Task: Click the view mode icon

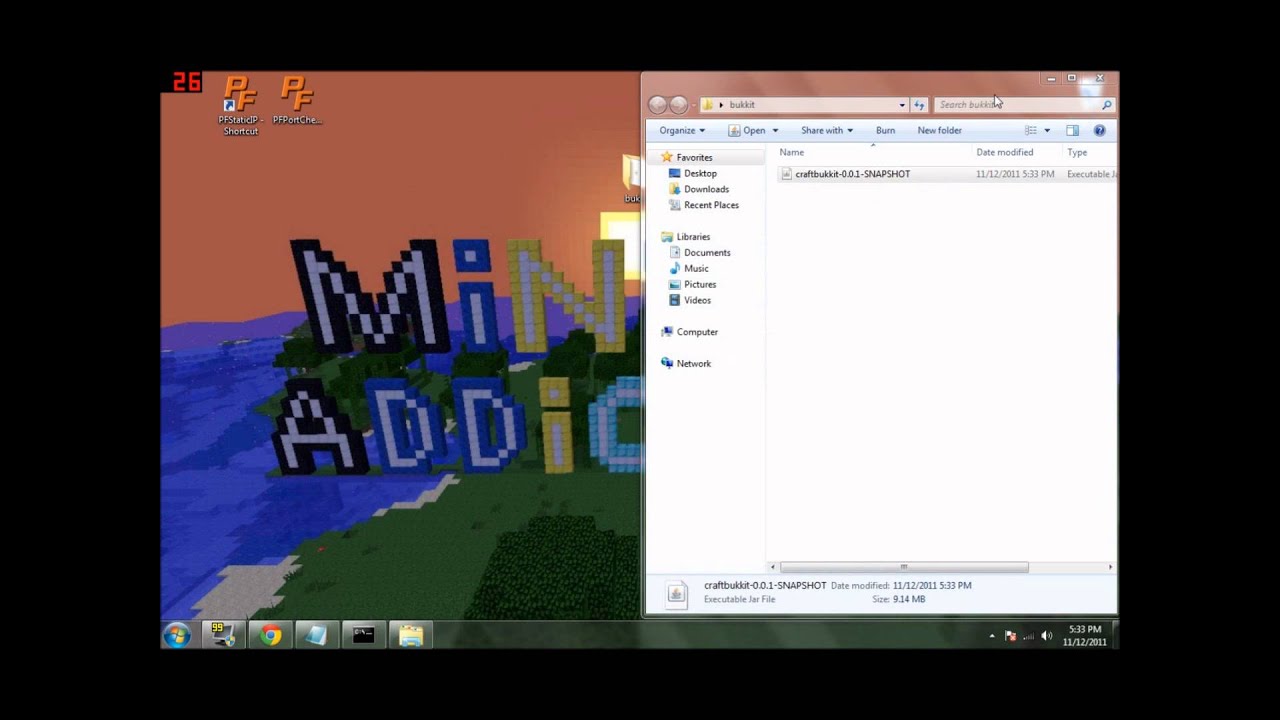Action: coord(1030,130)
